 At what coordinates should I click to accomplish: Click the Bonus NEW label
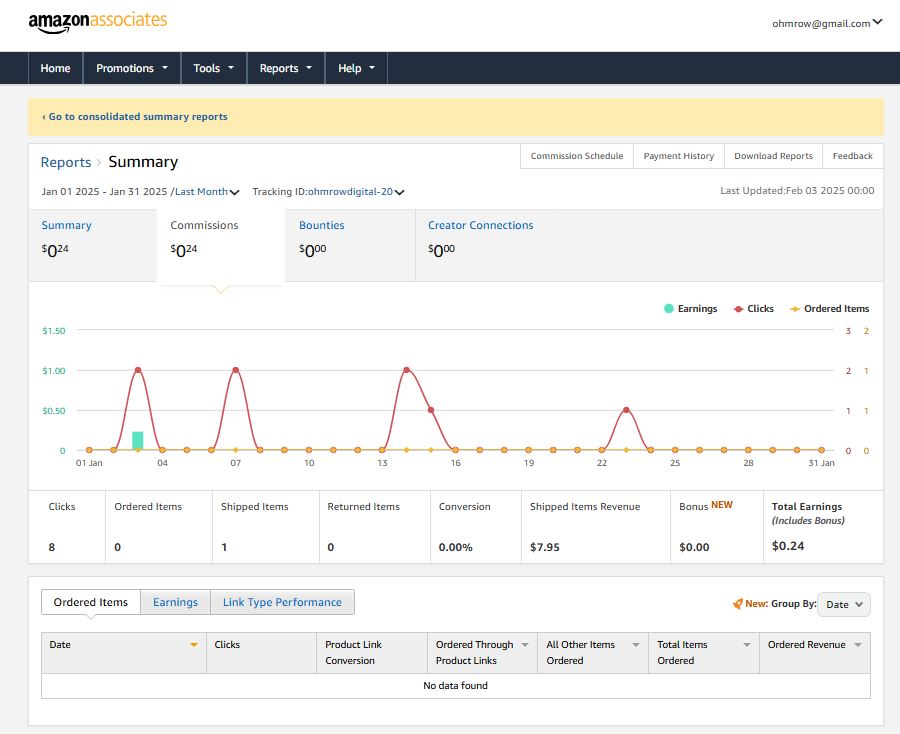click(705, 506)
